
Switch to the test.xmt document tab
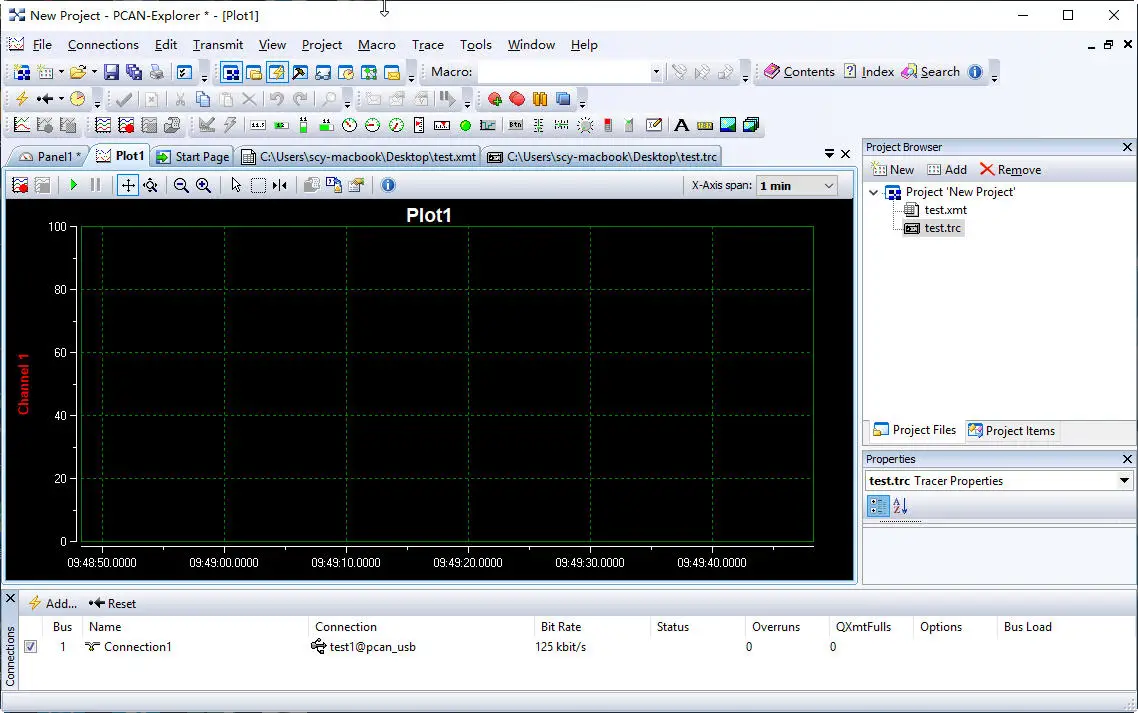[x=359, y=156]
